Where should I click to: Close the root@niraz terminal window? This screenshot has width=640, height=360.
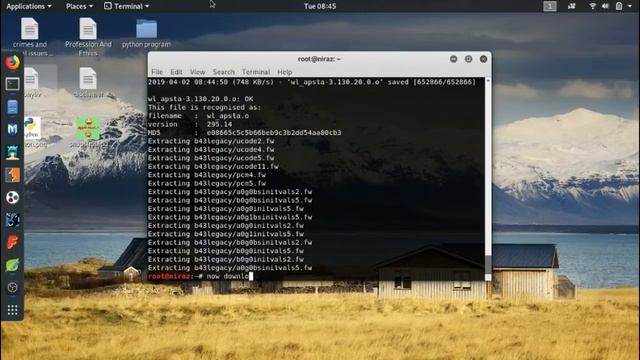[483, 59]
